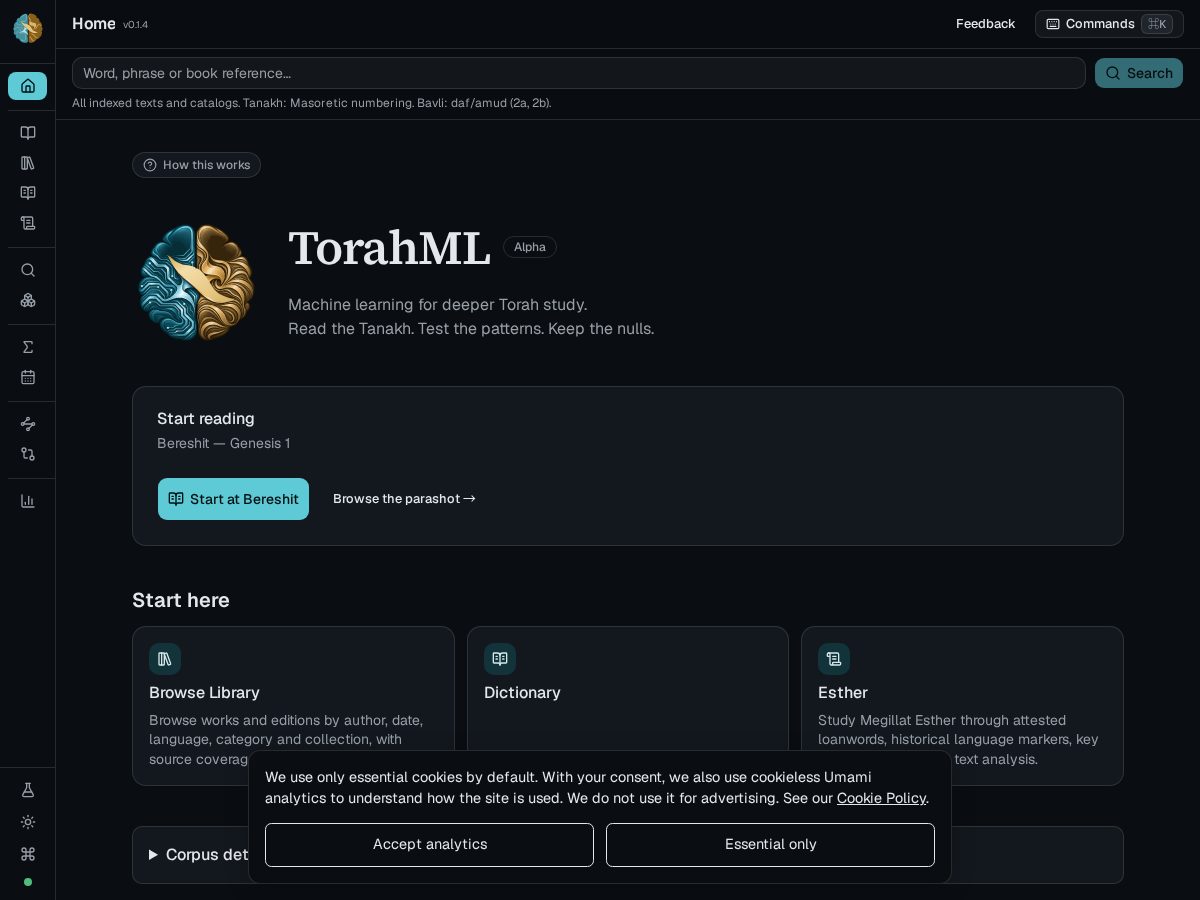
Task: Click the Home title in header
Action: point(94,24)
